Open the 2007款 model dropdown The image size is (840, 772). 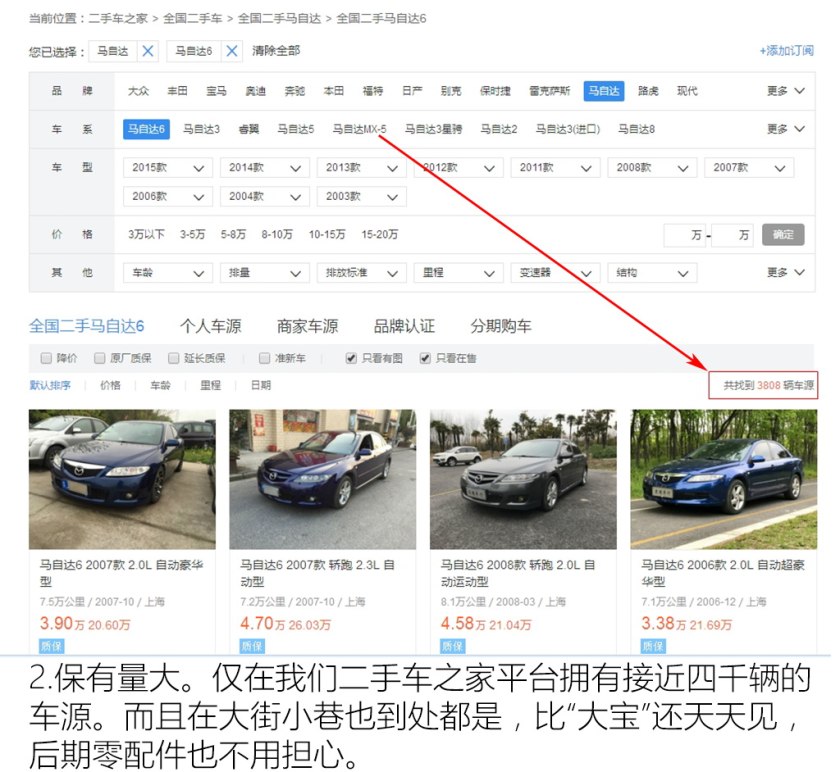[x=749, y=168]
